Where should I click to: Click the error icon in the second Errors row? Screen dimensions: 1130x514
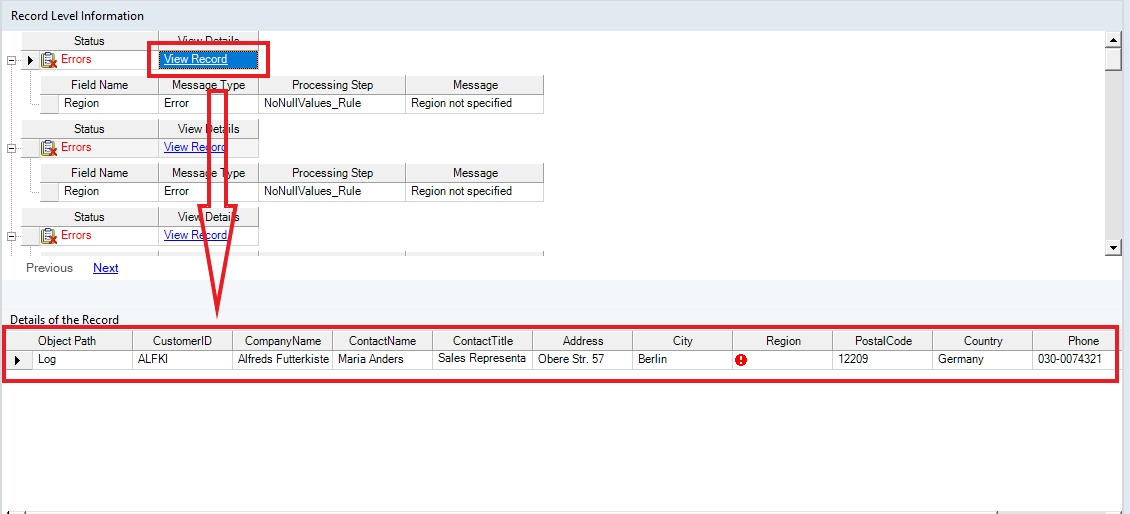[48, 148]
